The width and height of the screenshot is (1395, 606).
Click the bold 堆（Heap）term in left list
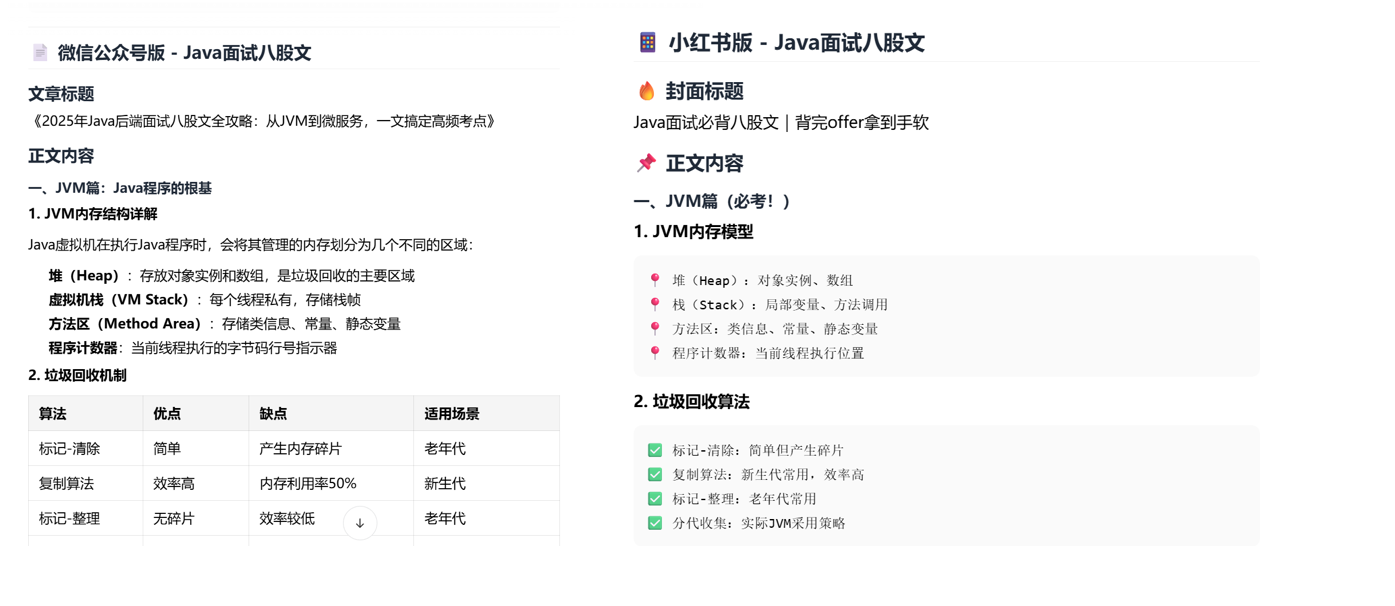(x=84, y=276)
